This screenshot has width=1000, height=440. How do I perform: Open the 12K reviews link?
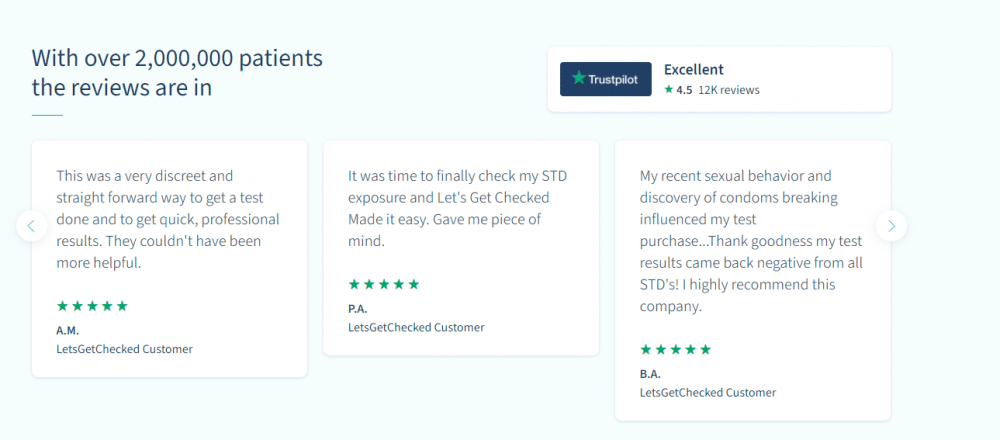tap(728, 90)
